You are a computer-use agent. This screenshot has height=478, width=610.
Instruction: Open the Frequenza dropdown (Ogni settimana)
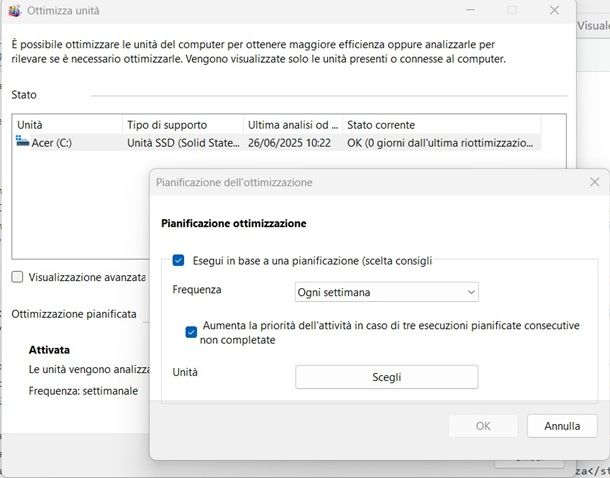(387, 292)
